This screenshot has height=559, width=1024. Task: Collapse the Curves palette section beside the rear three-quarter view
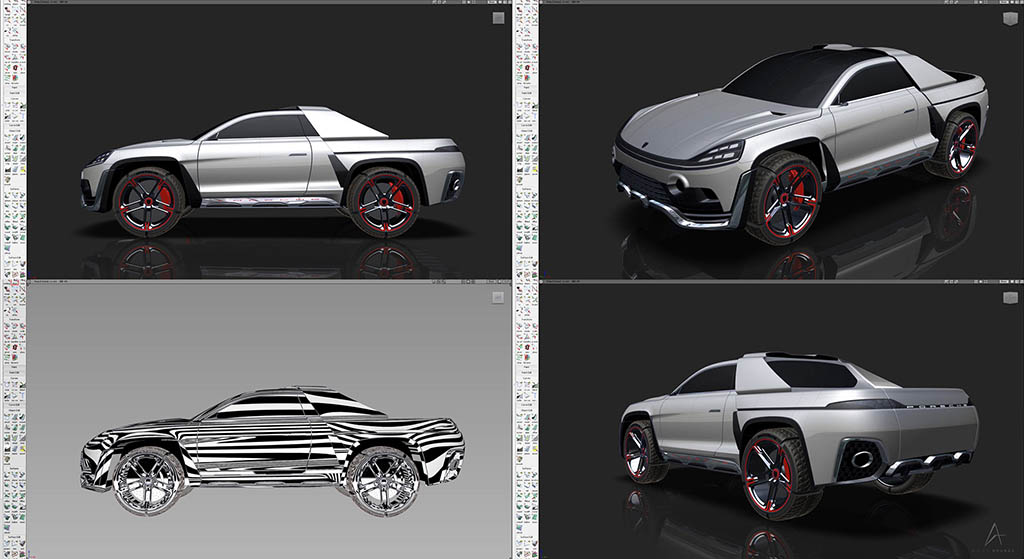coord(527,377)
